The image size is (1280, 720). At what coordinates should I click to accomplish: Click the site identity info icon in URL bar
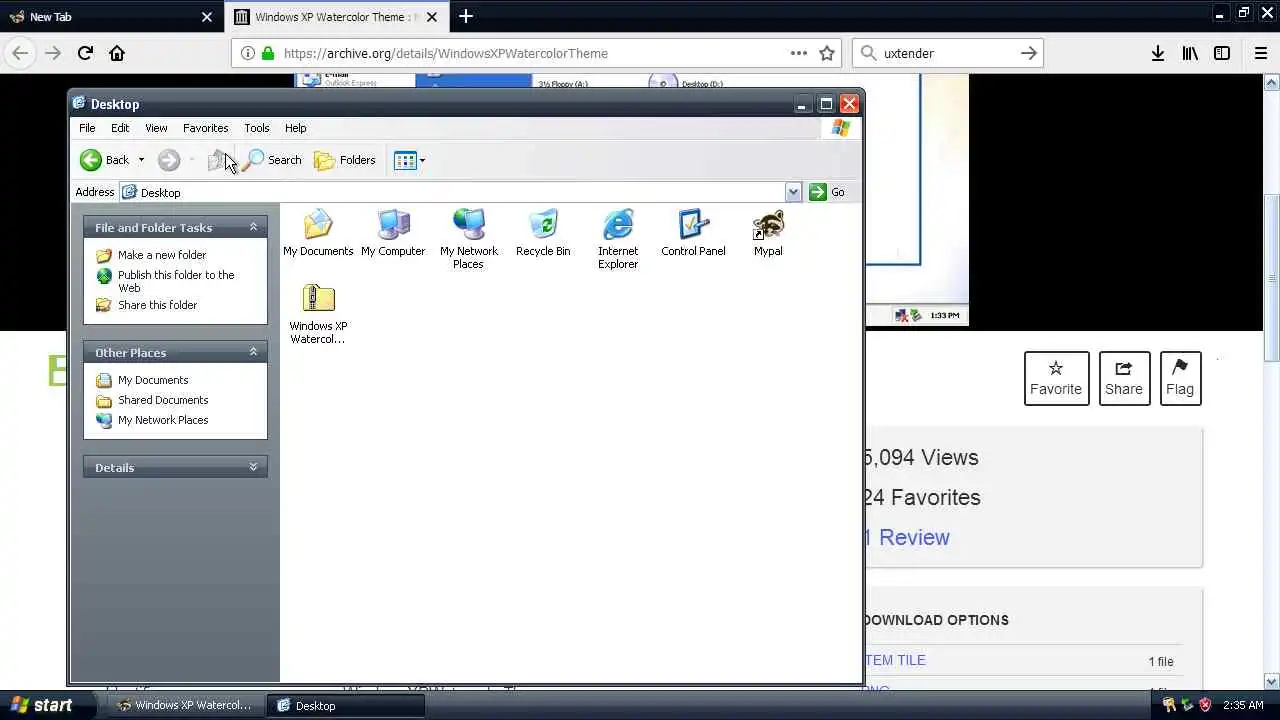[x=248, y=53]
